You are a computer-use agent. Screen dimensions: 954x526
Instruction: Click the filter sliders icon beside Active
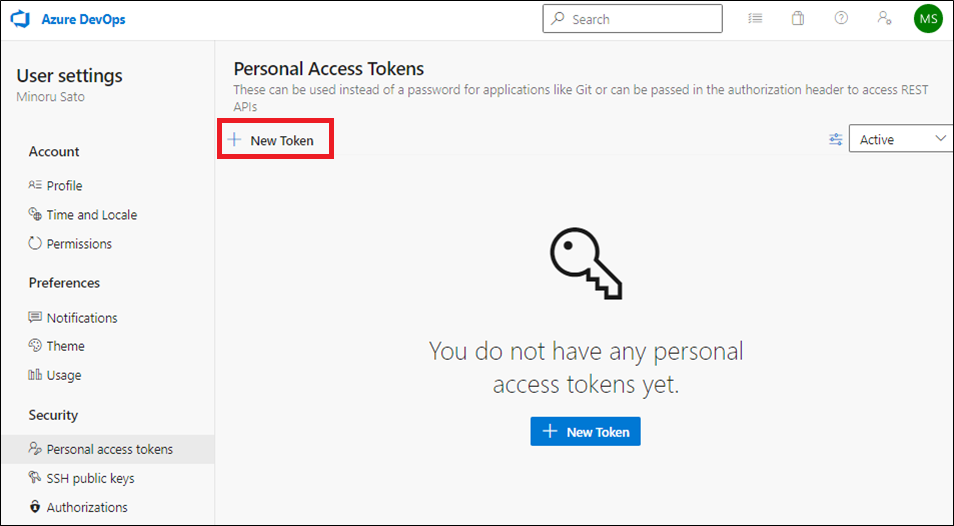click(835, 140)
